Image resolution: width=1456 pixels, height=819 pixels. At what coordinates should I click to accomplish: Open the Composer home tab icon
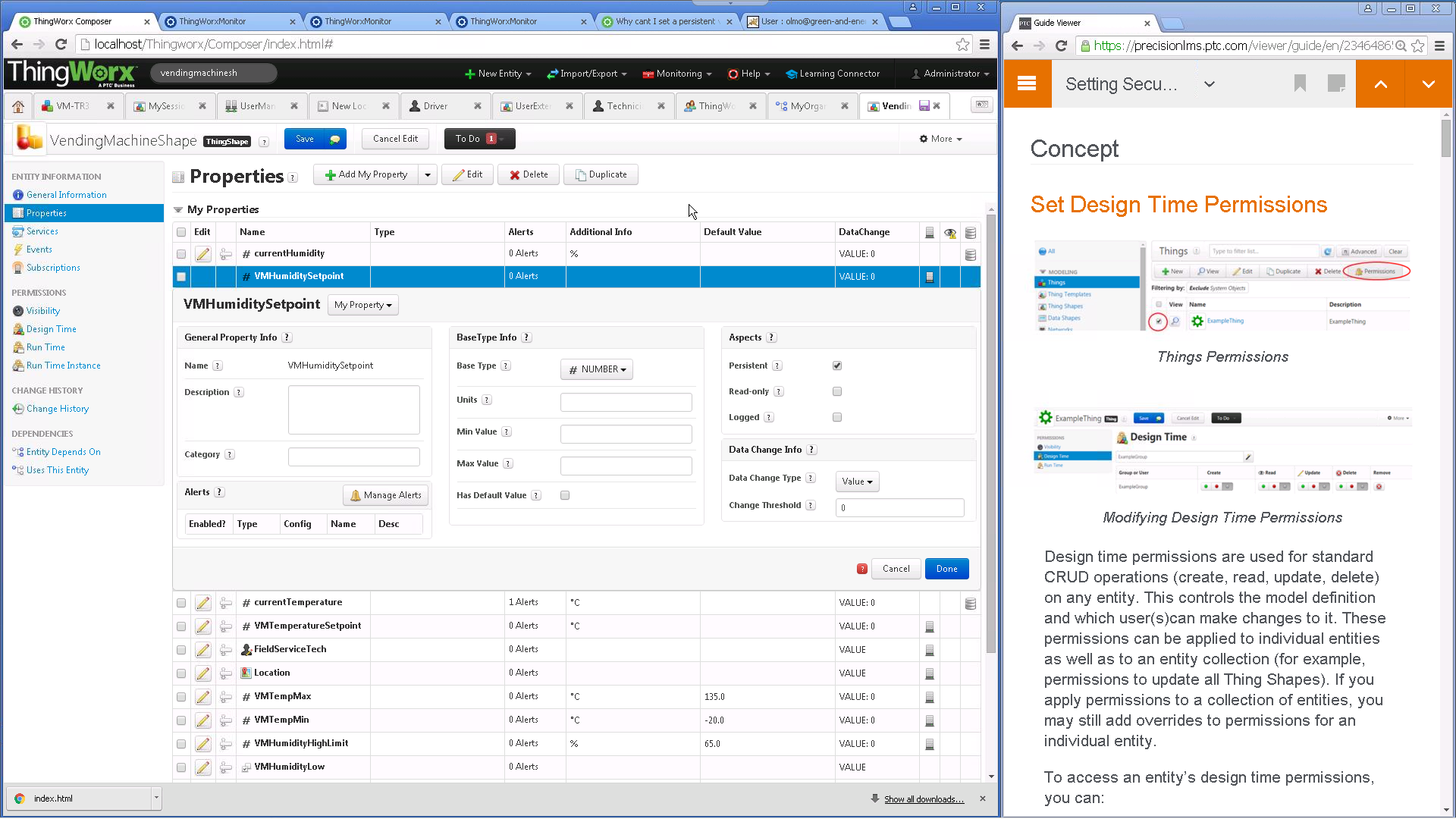click(18, 106)
